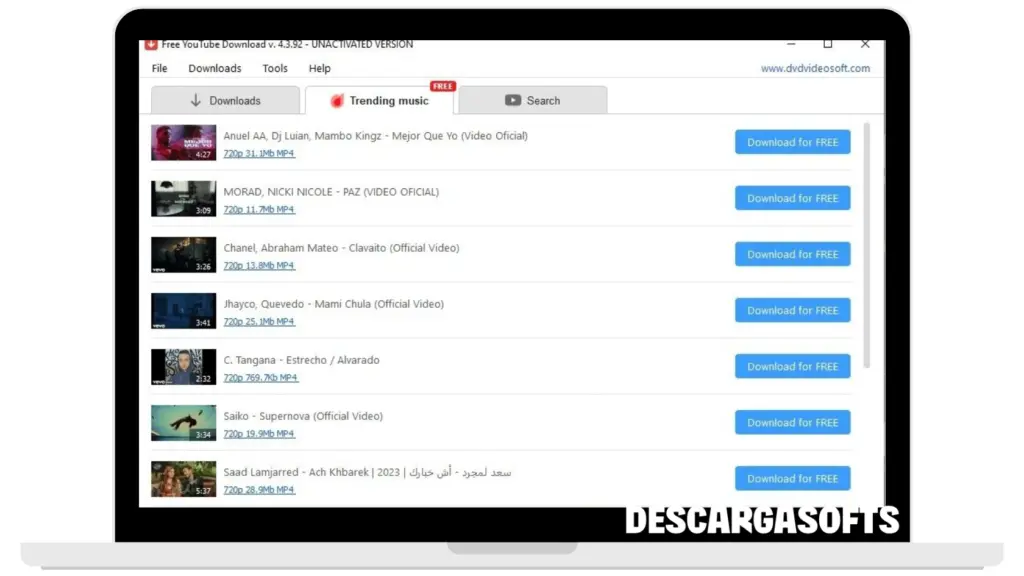The image size is (1024, 576).
Task: Select the Mami Chula video thumbnail
Action: (183, 311)
